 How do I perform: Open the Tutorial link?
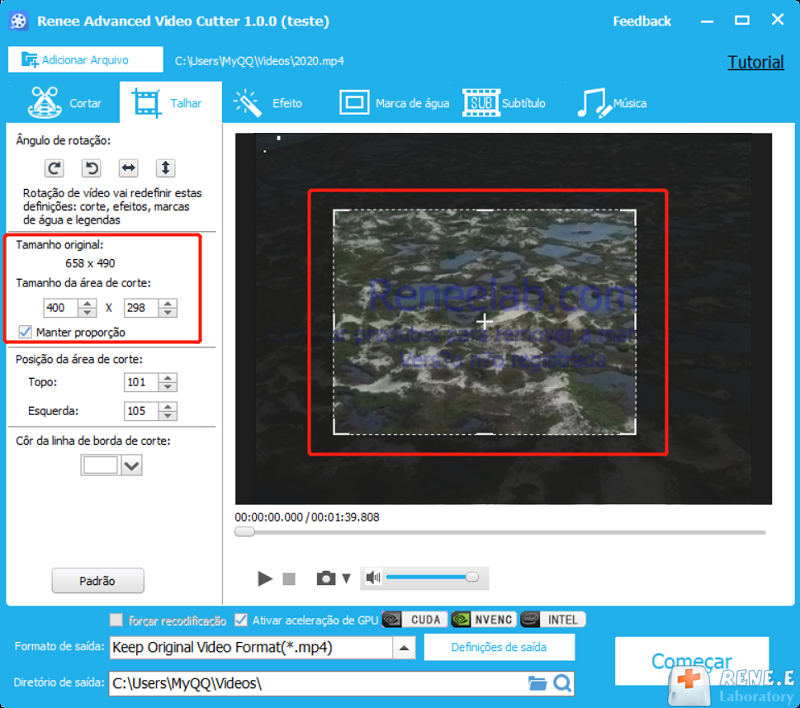coord(756,62)
